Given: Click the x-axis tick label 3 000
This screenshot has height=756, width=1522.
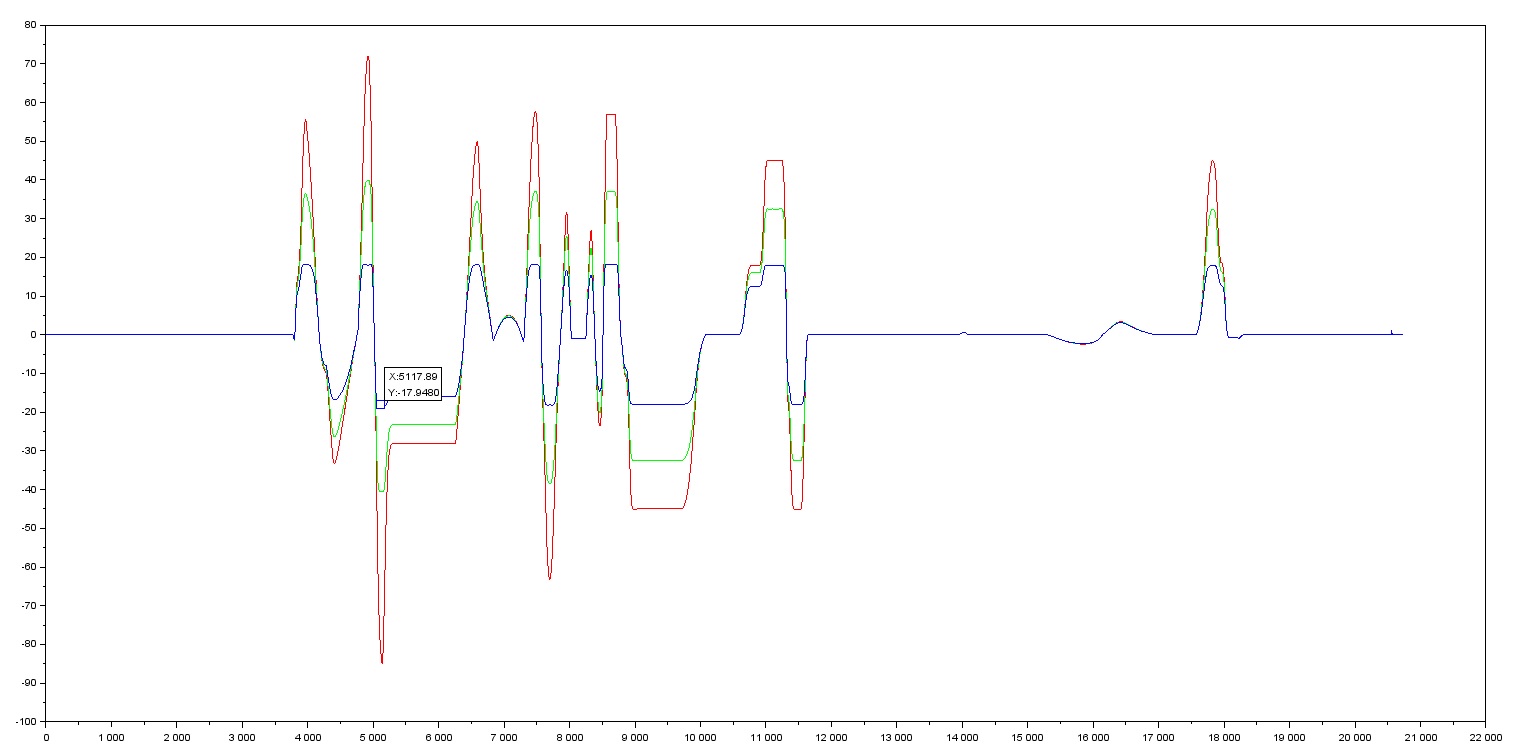Looking at the screenshot, I should [242, 736].
